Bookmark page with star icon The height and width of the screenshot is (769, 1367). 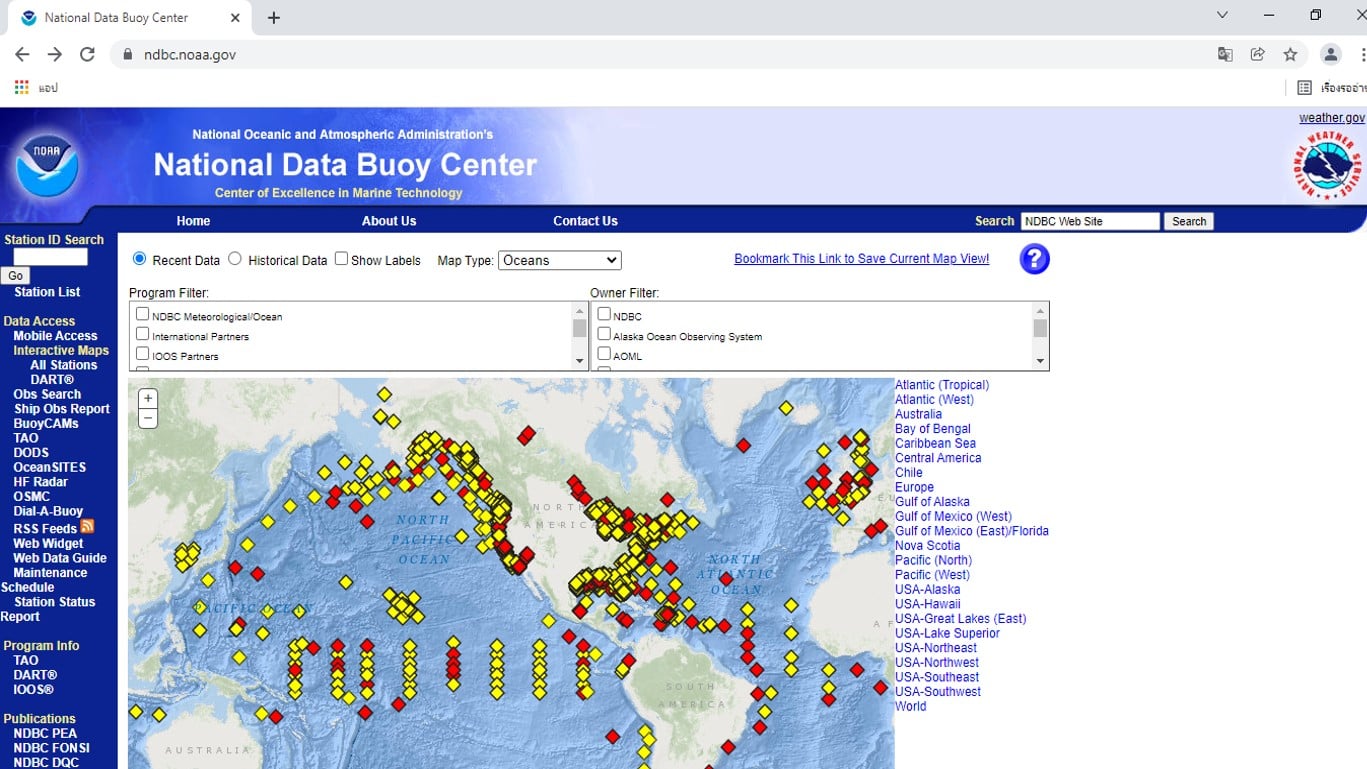pos(1290,54)
